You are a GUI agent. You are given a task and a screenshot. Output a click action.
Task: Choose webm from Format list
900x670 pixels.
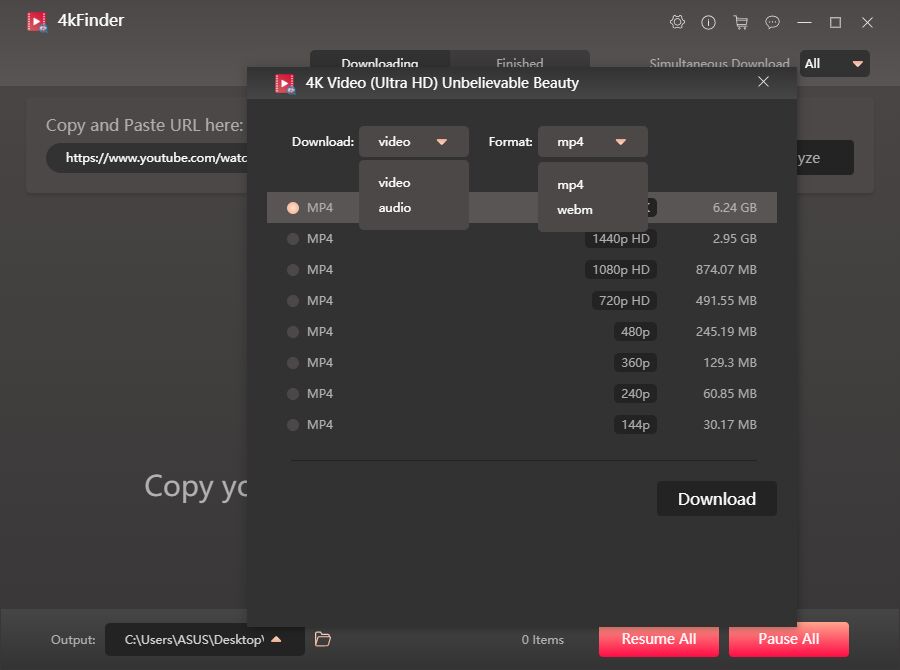click(x=575, y=210)
